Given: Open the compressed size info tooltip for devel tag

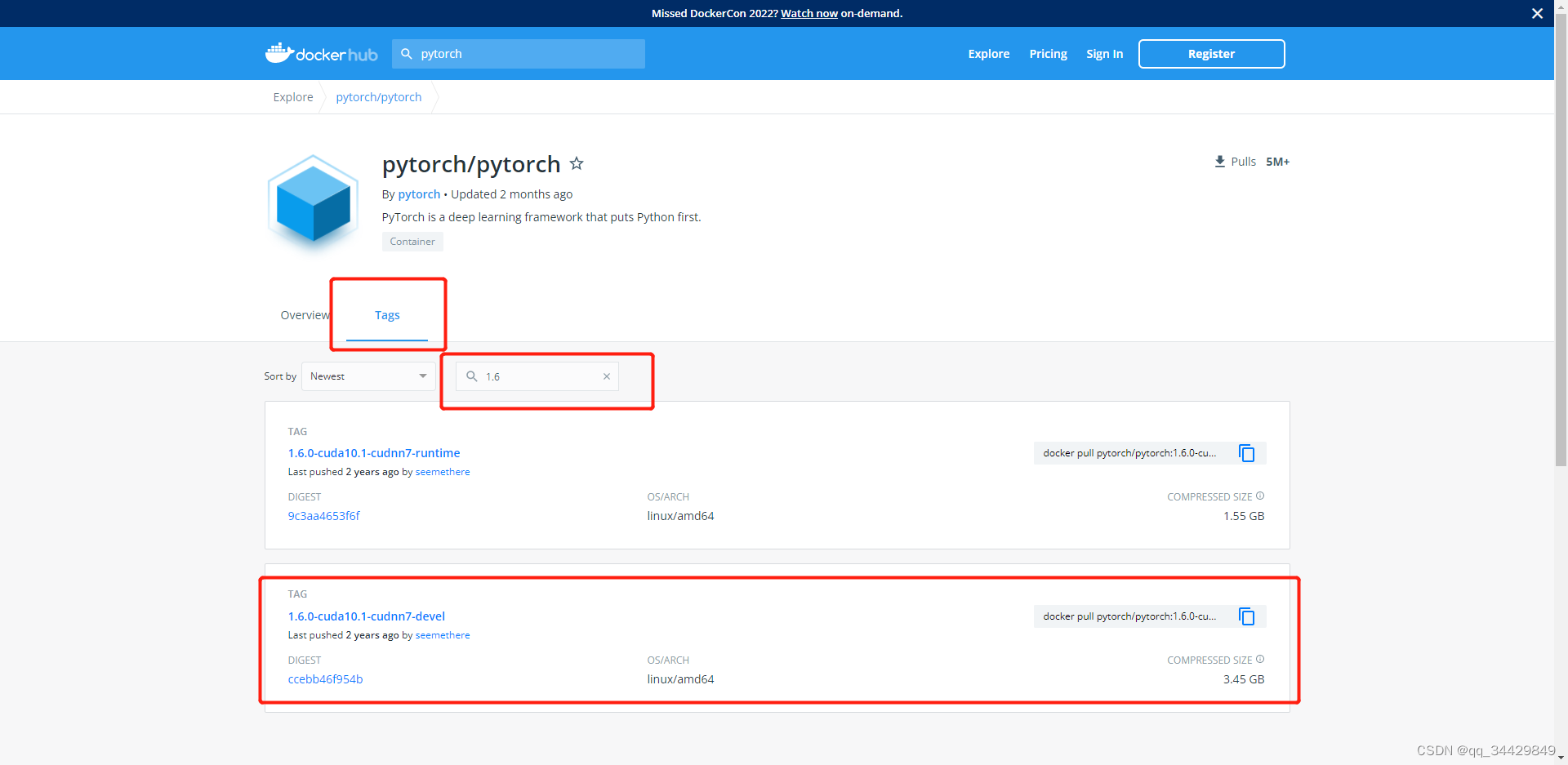Looking at the screenshot, I should 1260,658.
